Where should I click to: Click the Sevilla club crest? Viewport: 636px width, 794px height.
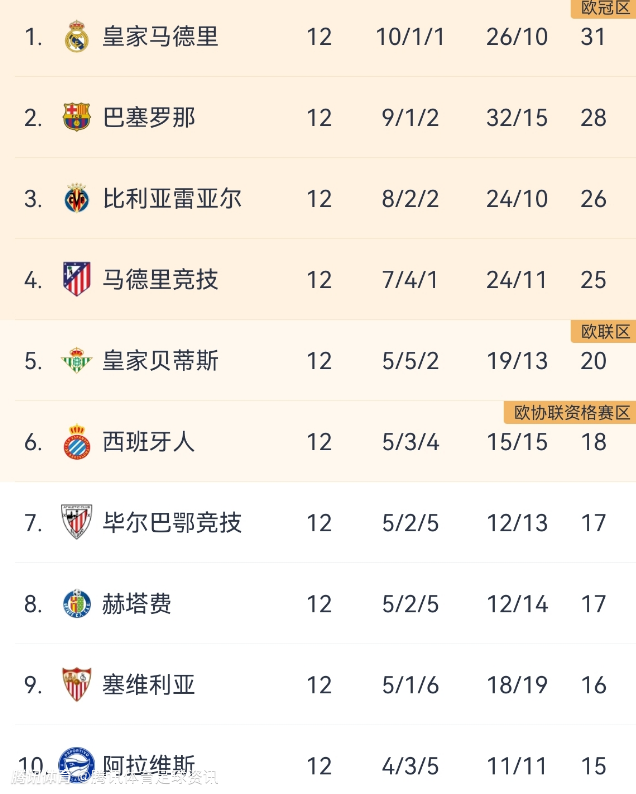(x=76, y=685)
